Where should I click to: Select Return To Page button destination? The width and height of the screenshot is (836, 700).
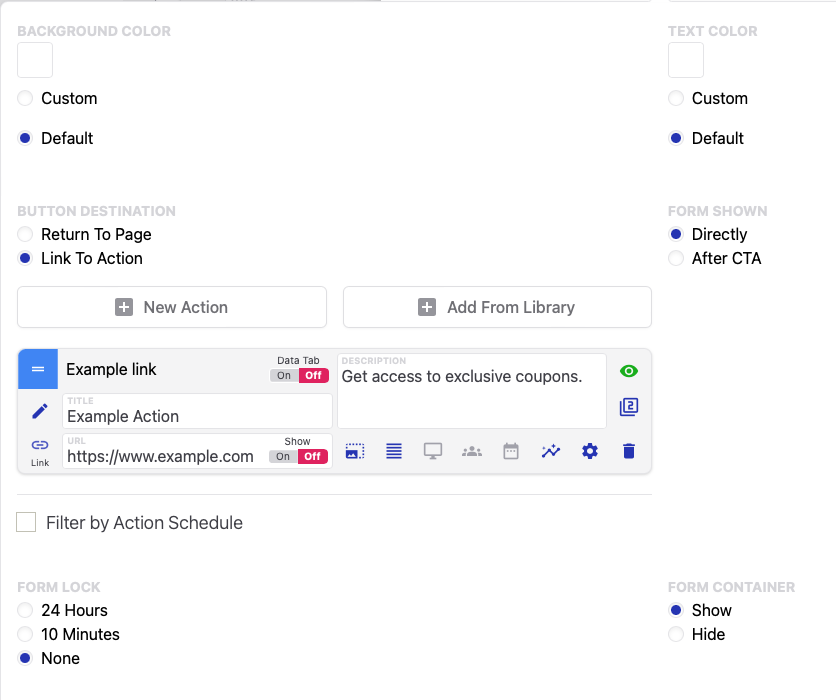point(26,234)
